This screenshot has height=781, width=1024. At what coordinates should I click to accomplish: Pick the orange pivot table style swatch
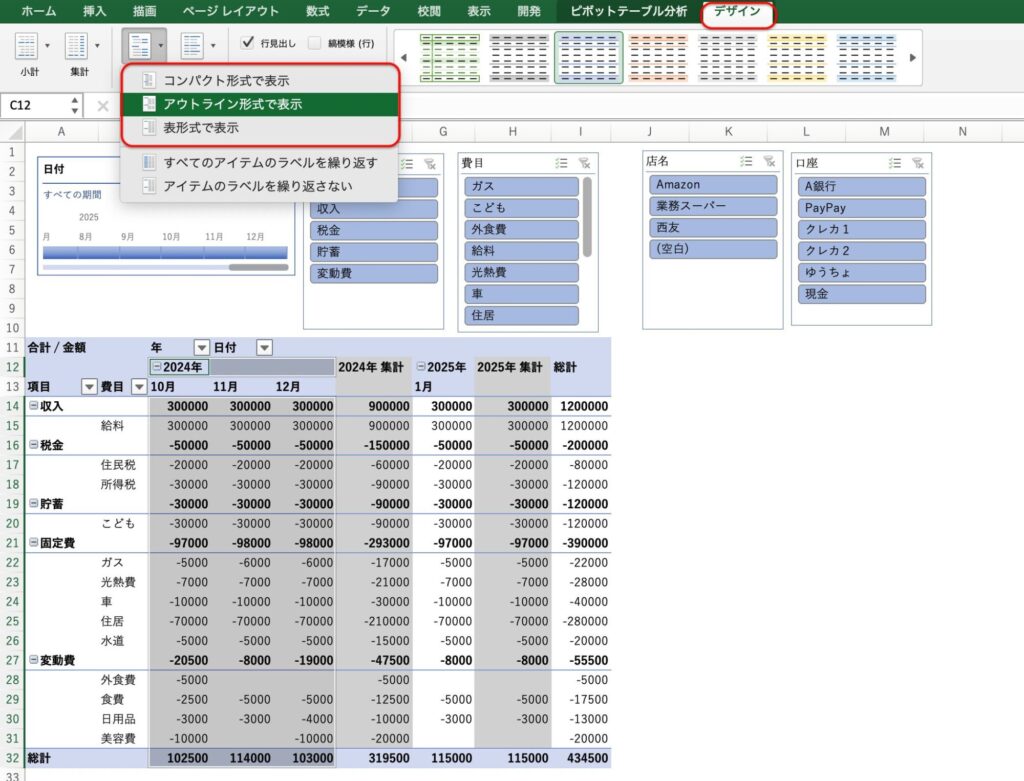[x=658, y=57]
